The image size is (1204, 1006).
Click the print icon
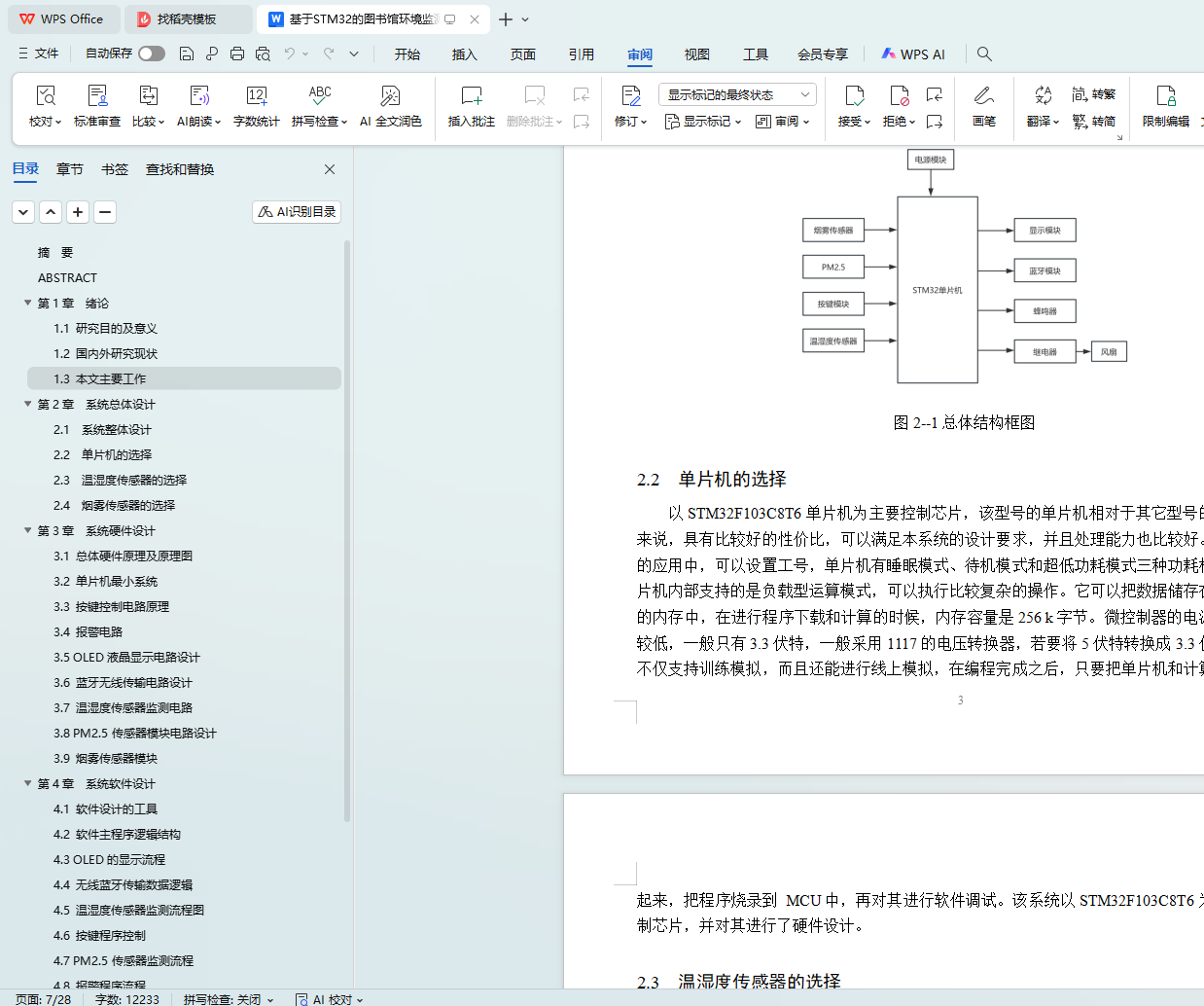click(237, 54)
